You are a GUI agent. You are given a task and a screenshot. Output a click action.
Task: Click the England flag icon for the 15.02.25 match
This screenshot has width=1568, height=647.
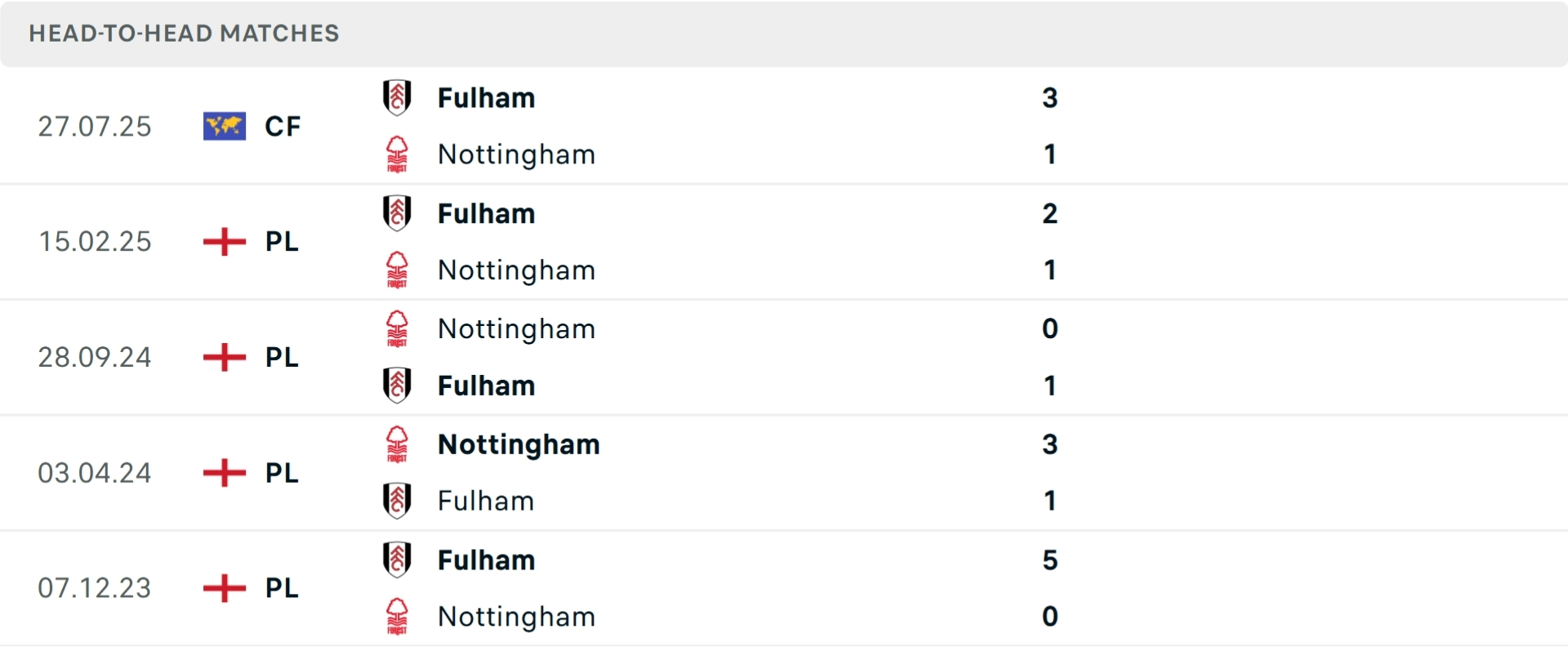coord(224,242)
